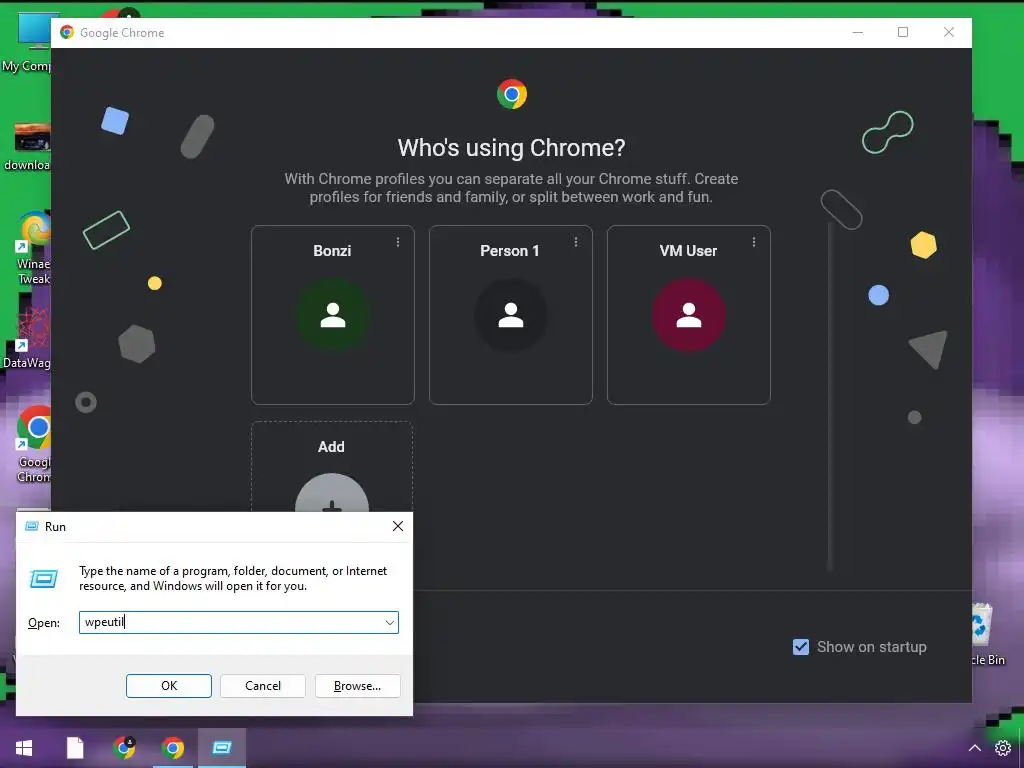Open more options for Person 1 profile
1024x768 pixels.
coord(575,242)
